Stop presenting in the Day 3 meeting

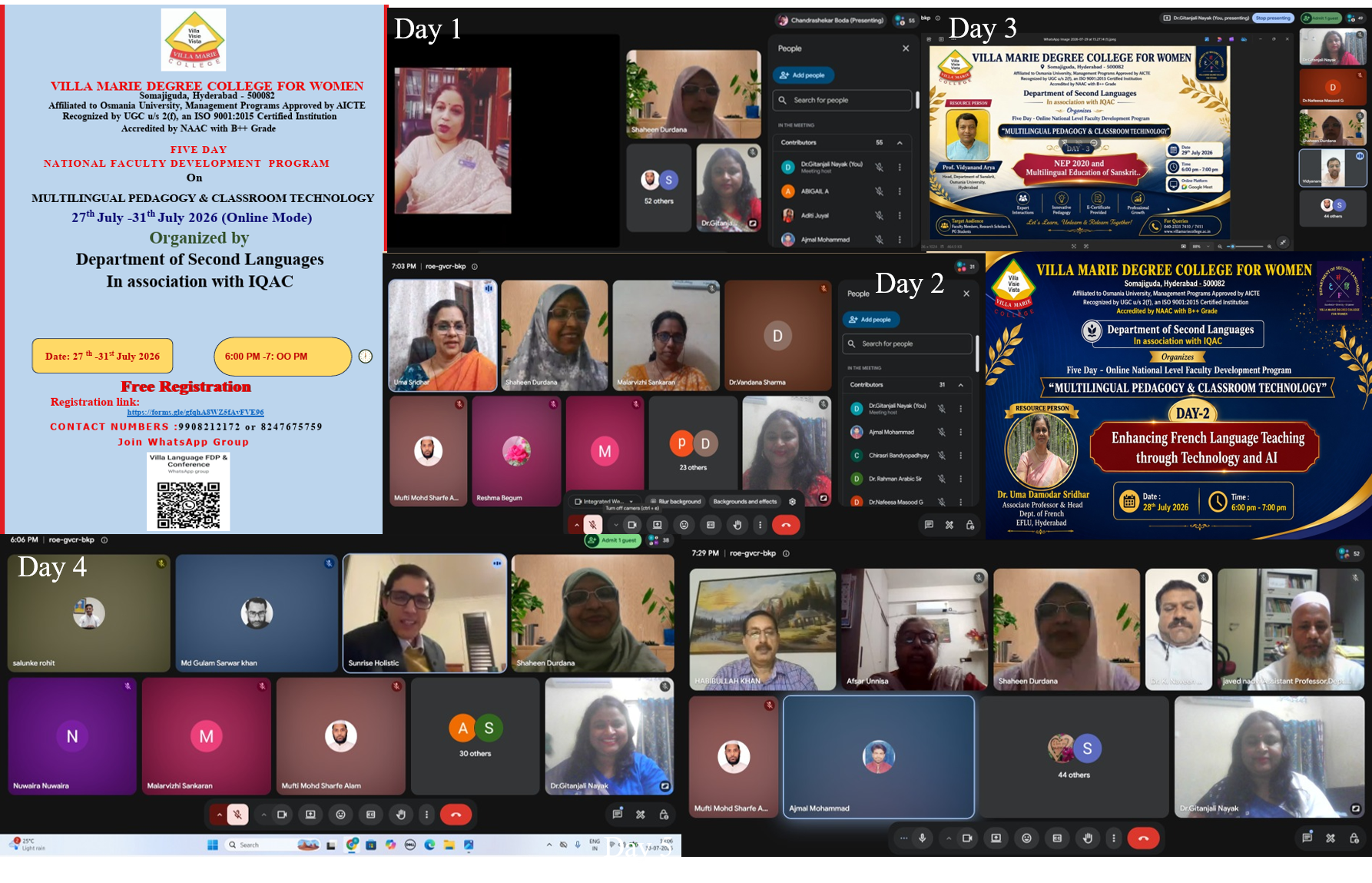tap(1273, 18)
